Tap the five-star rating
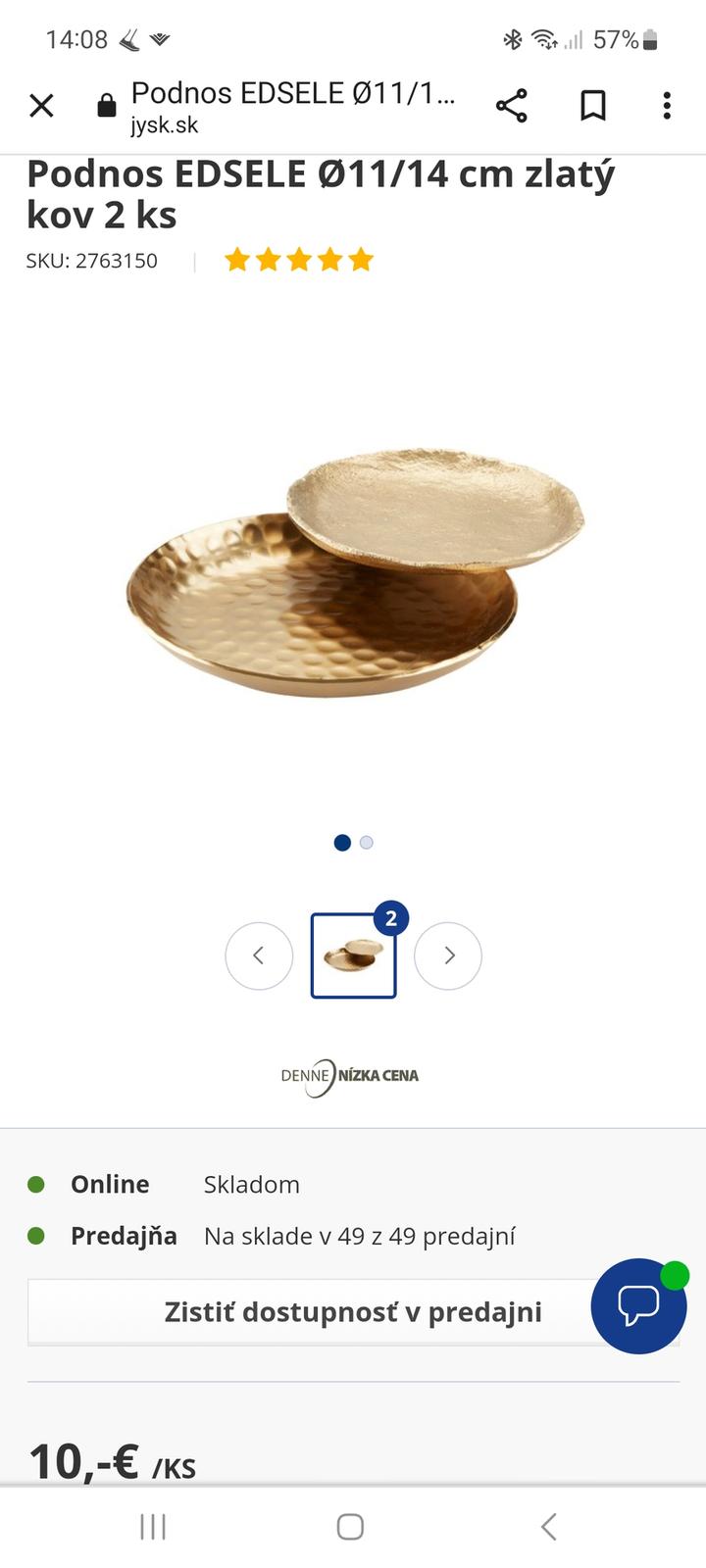The width and height of the screenshot is (706, 1568). point(299,260)
